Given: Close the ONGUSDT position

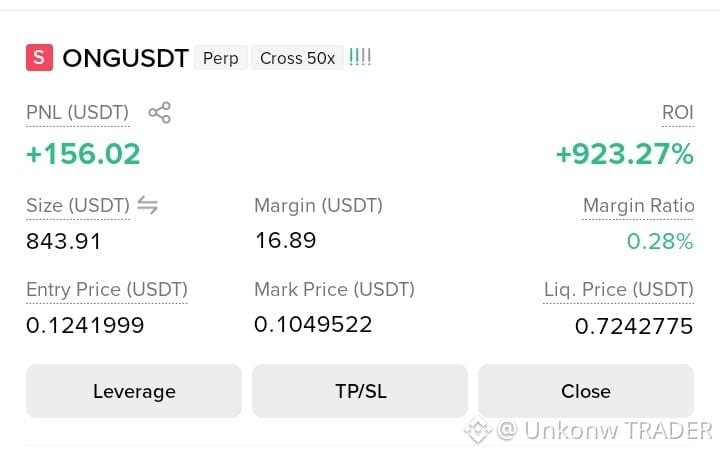Looking at the screenshot, I should (x=586, y=391).
